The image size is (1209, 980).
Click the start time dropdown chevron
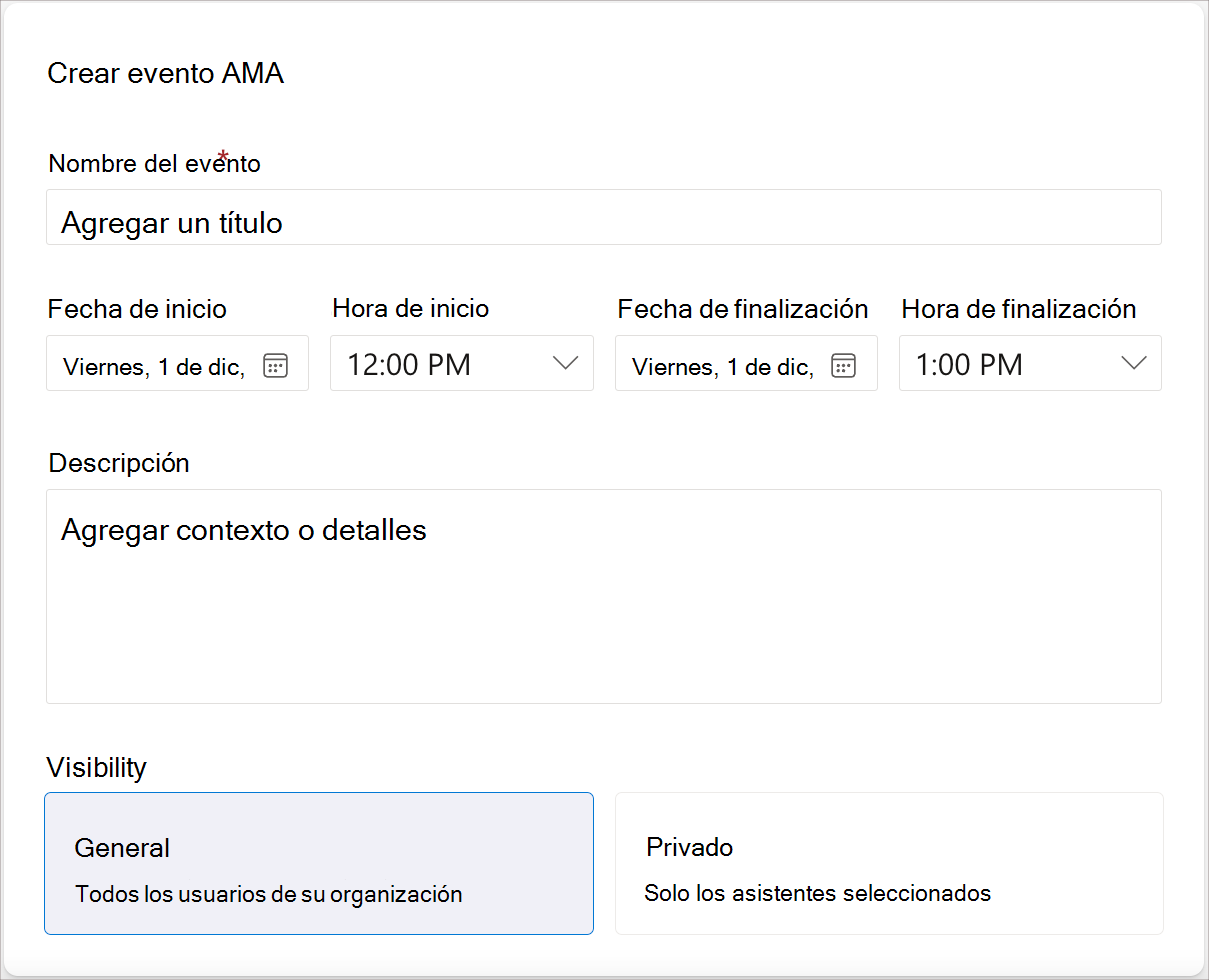[x=566, y=364]
